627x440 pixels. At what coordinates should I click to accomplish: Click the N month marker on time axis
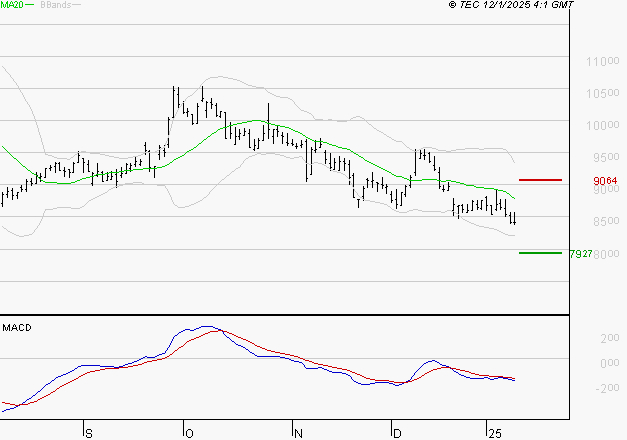coord(298,434)
